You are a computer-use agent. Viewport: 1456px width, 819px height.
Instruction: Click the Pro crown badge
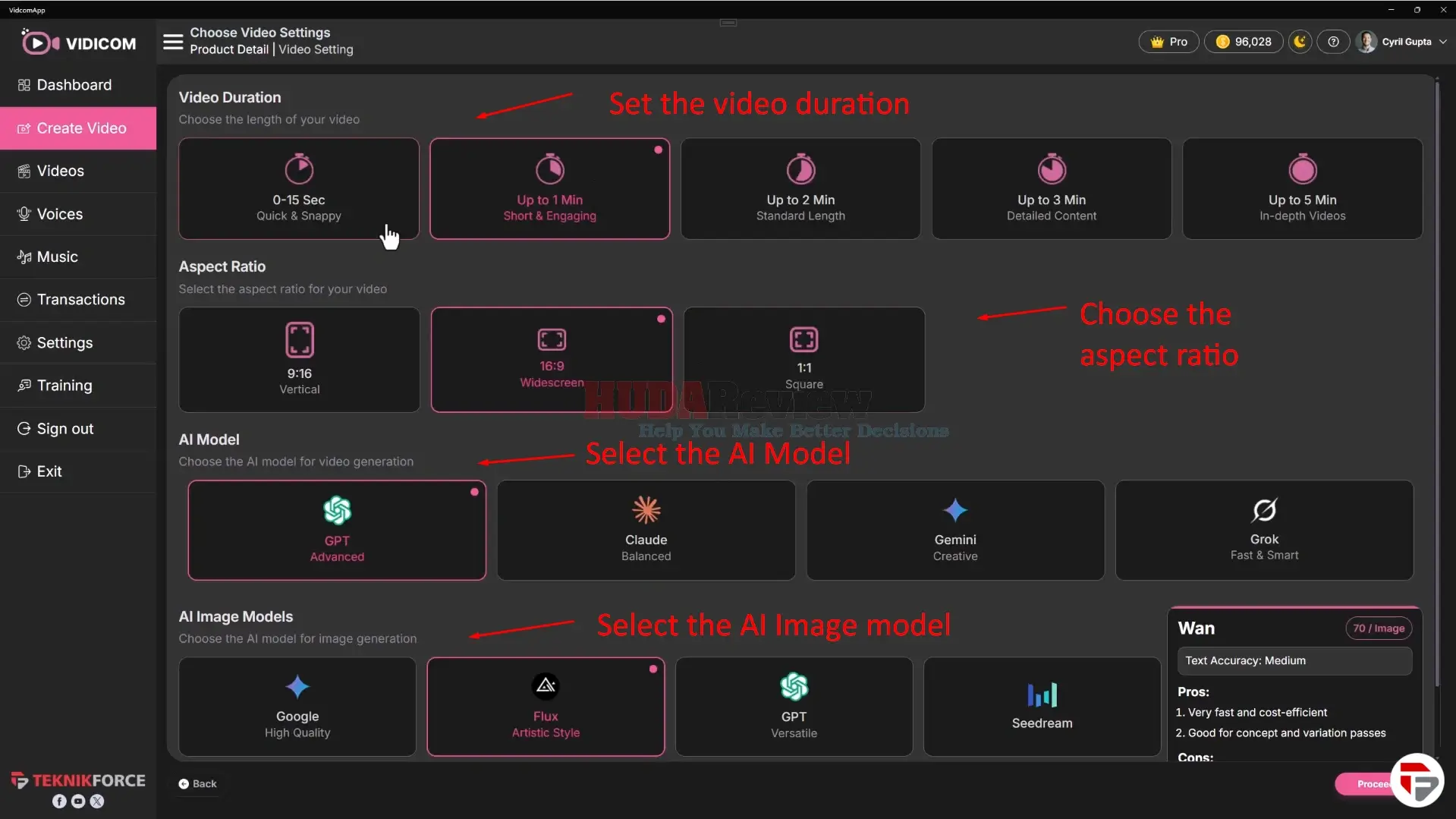tap(1168, 42)
